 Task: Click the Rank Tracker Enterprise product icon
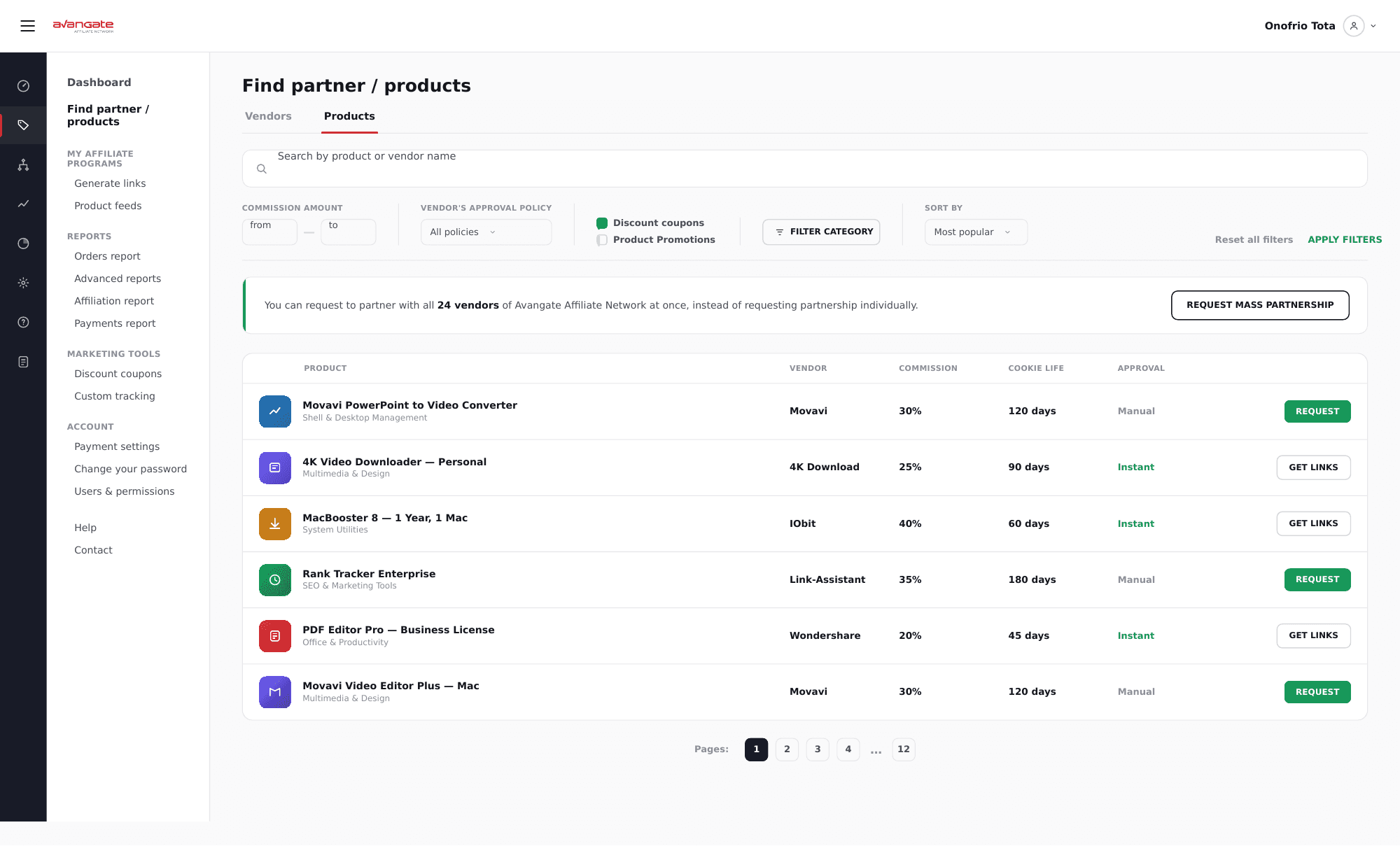275,579
